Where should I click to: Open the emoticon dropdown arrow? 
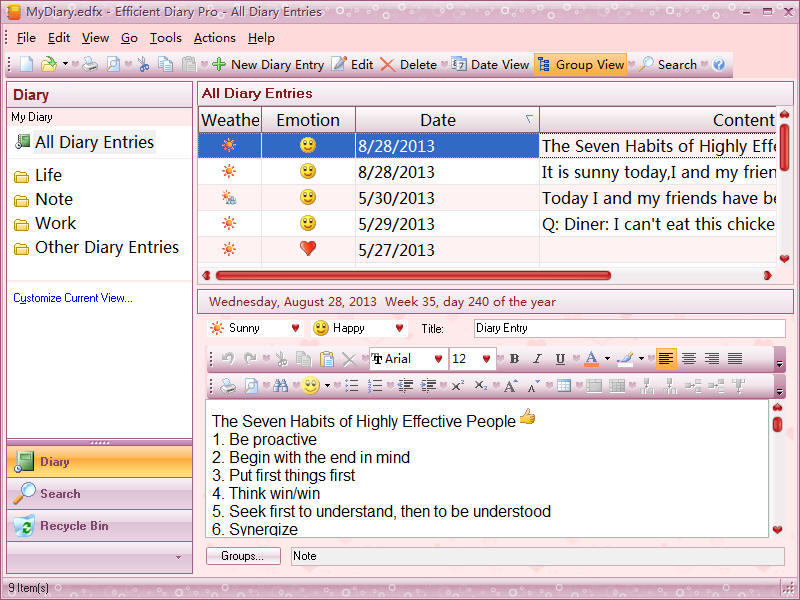tap(328, 386)
